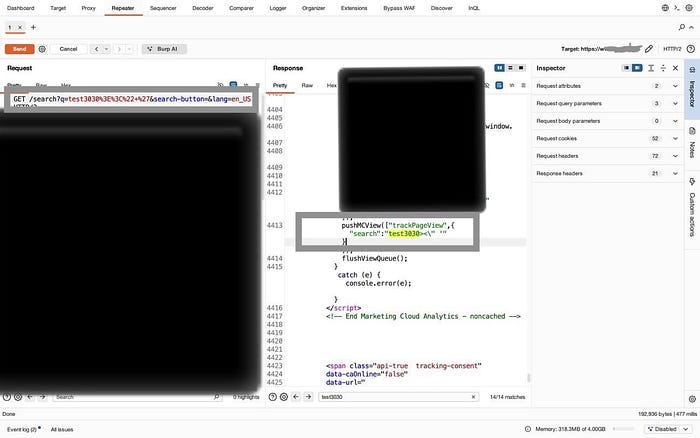
Task: Open response search settings gear
Action: pyautogui.click(x=283, y=396)
